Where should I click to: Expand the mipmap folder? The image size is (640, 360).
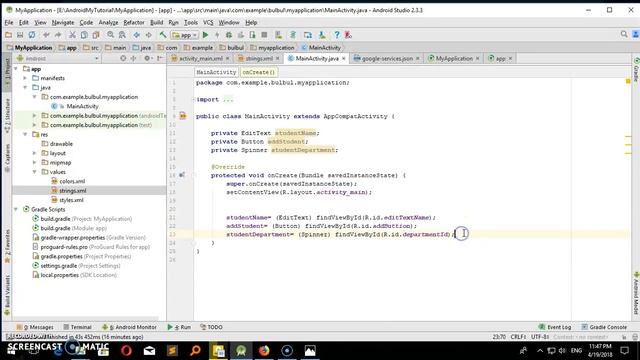35,162
